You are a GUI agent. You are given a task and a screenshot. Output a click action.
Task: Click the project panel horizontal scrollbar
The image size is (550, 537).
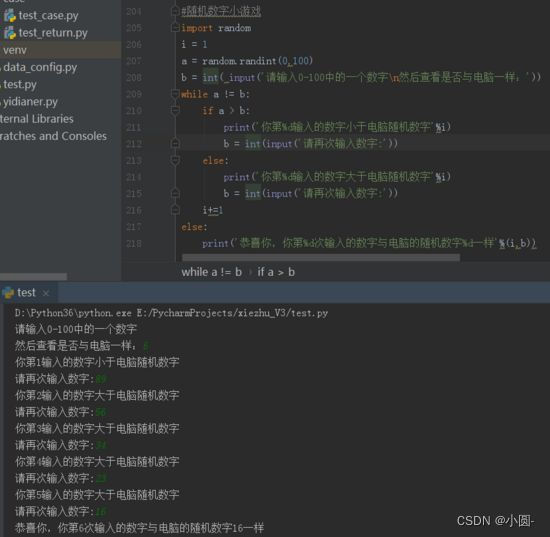33,276
